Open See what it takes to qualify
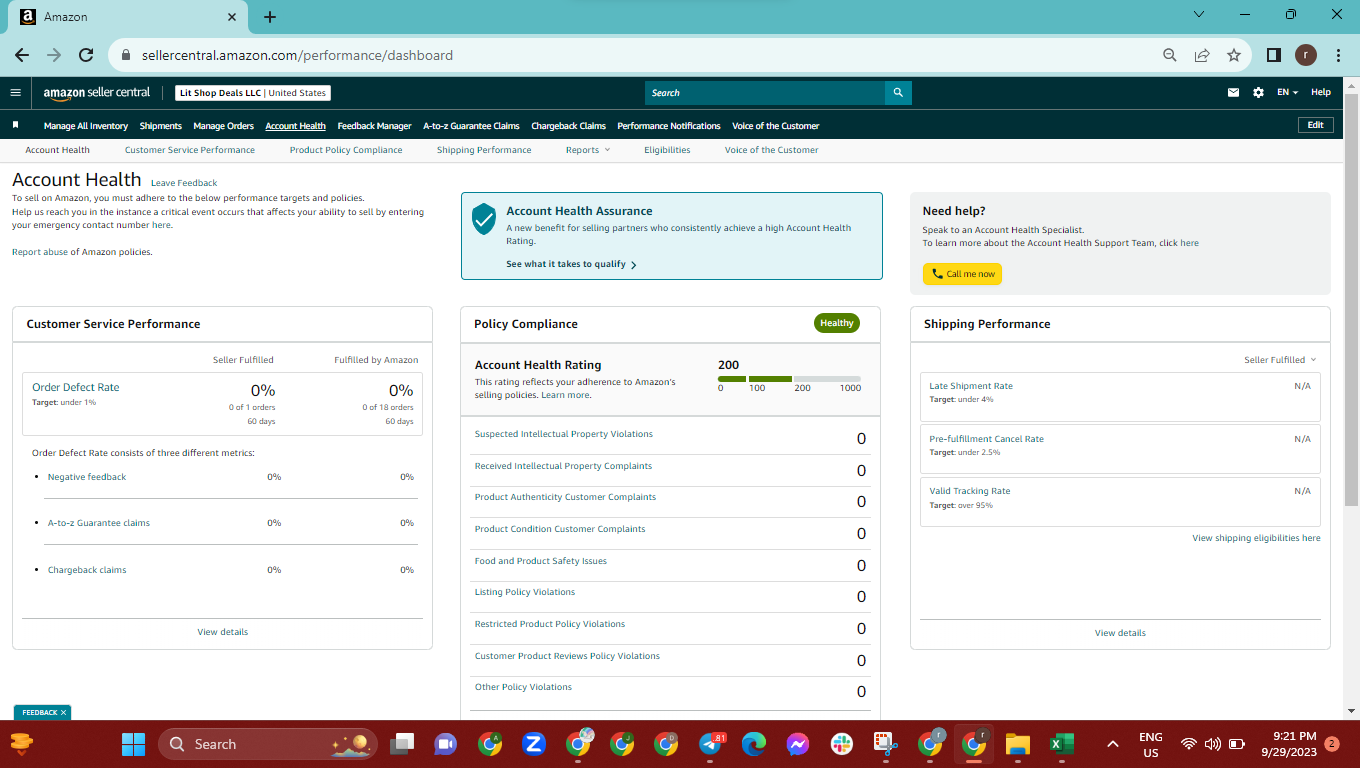This screenshot has width=1360, height=768. click(x=571, y=265)
